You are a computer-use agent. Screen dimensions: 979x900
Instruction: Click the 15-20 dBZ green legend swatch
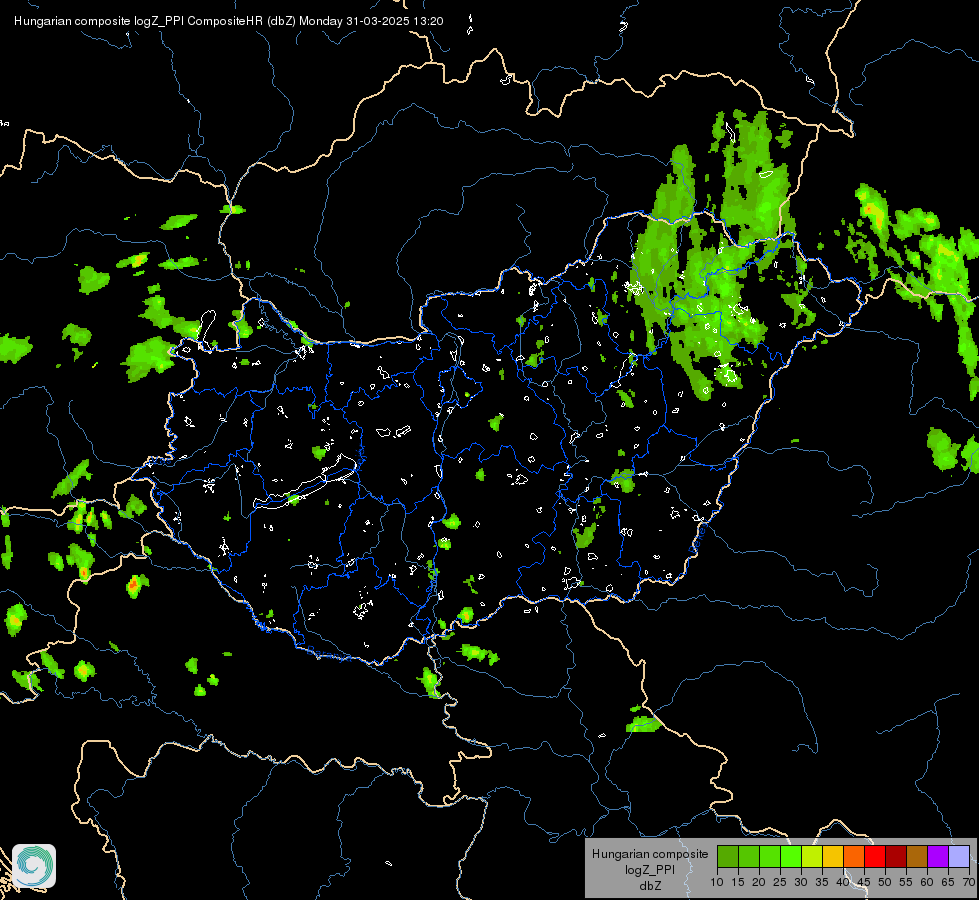(749, 856)
